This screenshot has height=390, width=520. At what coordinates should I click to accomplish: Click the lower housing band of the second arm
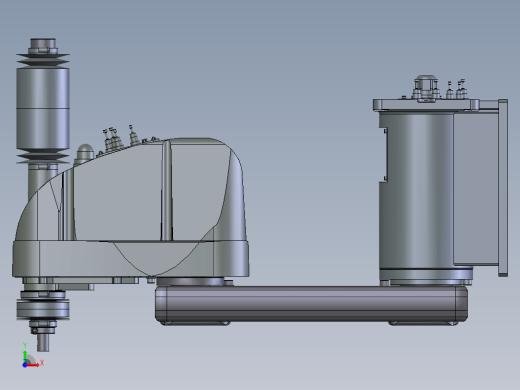131,259
